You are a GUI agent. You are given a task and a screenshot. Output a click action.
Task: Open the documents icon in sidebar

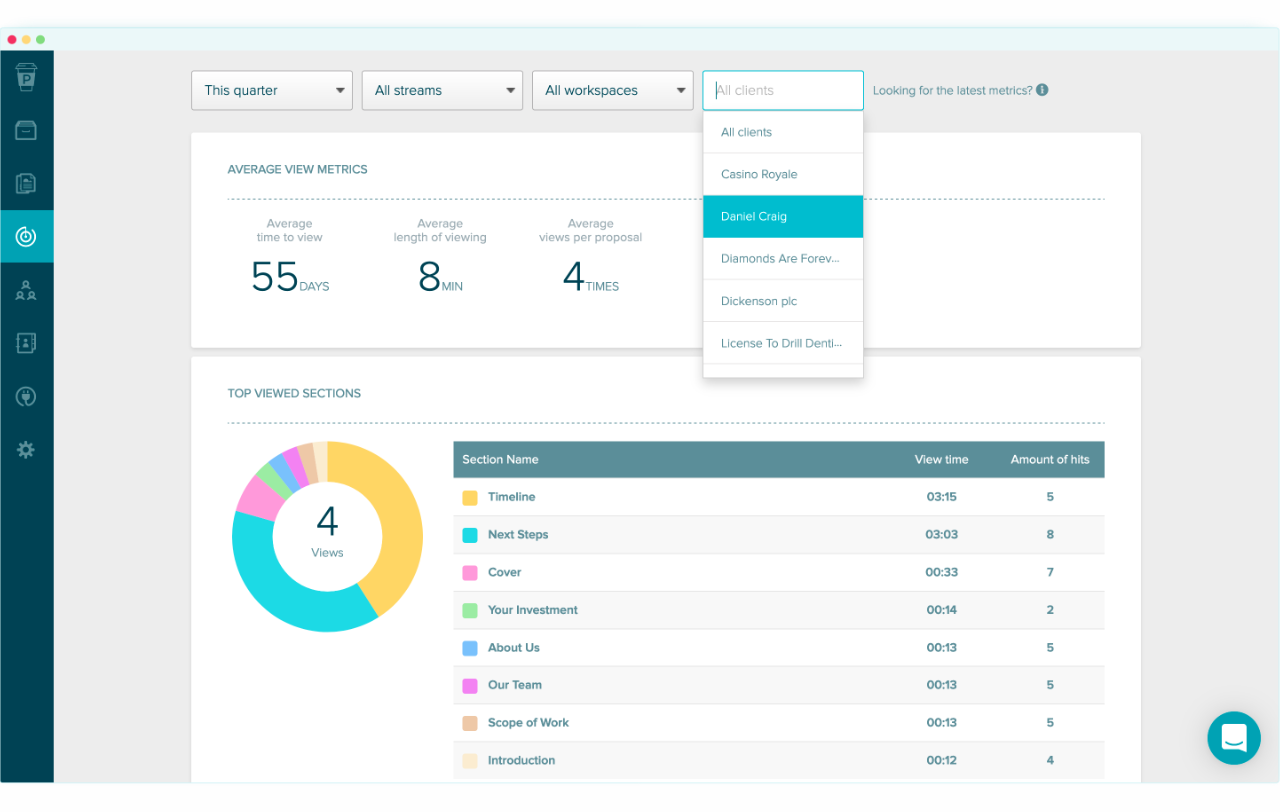[x=26, y=183]
